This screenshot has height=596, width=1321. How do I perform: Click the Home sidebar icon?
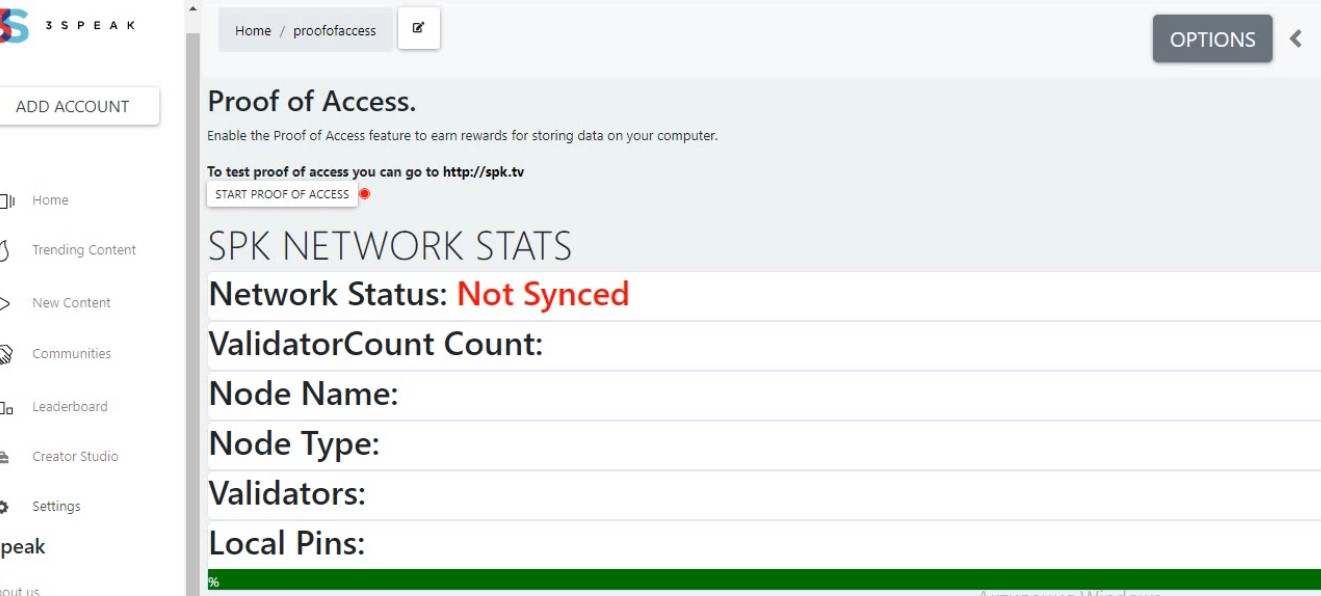click(x=6, y=201)
